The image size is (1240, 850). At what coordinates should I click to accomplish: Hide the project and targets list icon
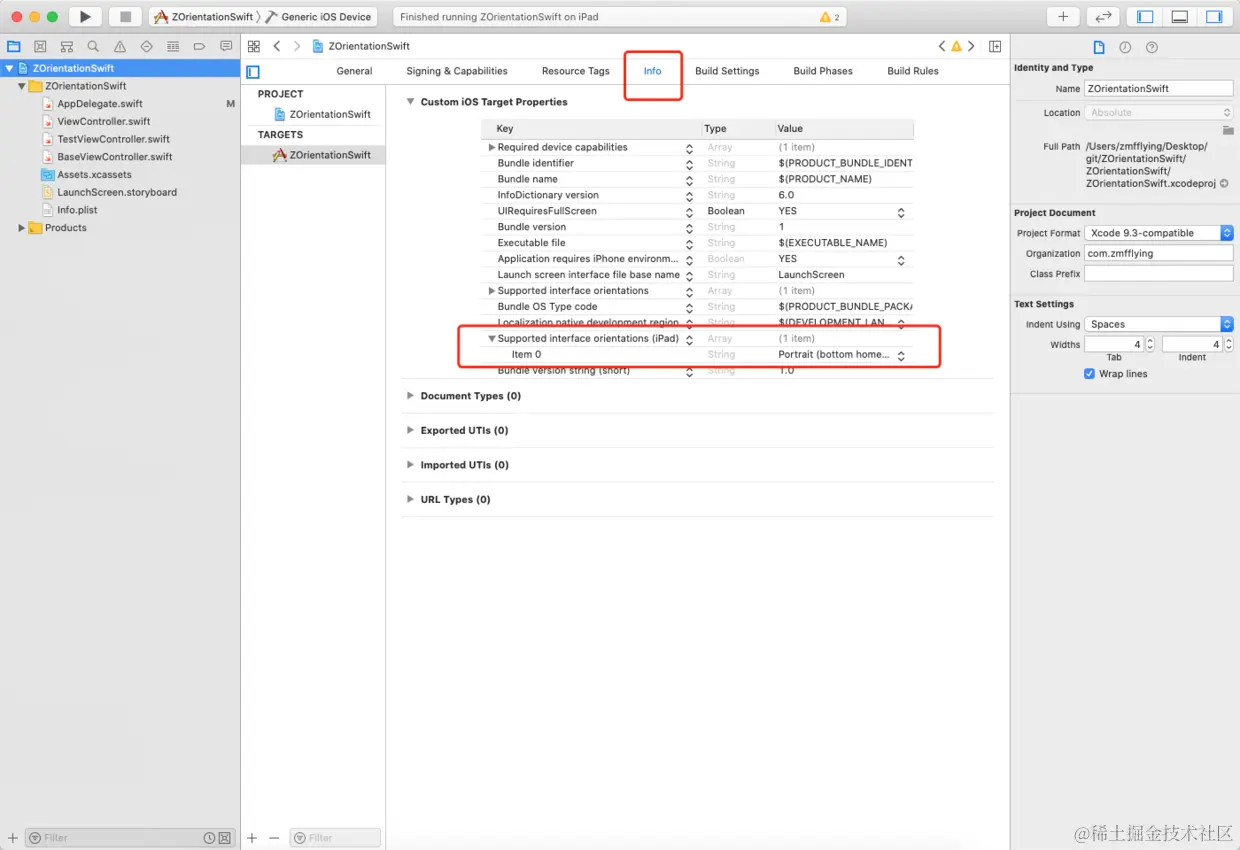click(x=253, y=72)
